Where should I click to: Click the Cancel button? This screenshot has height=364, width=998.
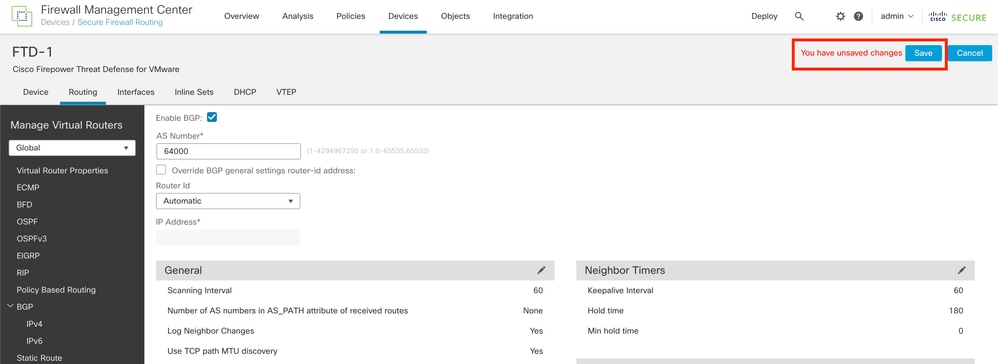point(969,53)
